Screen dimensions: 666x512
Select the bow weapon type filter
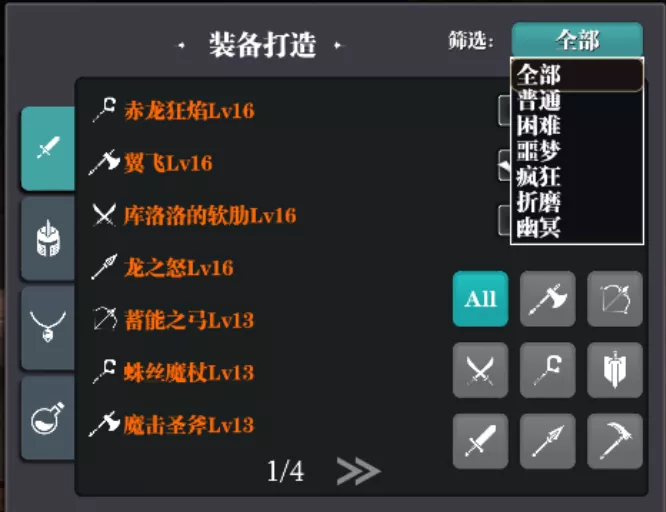(615, 299)
